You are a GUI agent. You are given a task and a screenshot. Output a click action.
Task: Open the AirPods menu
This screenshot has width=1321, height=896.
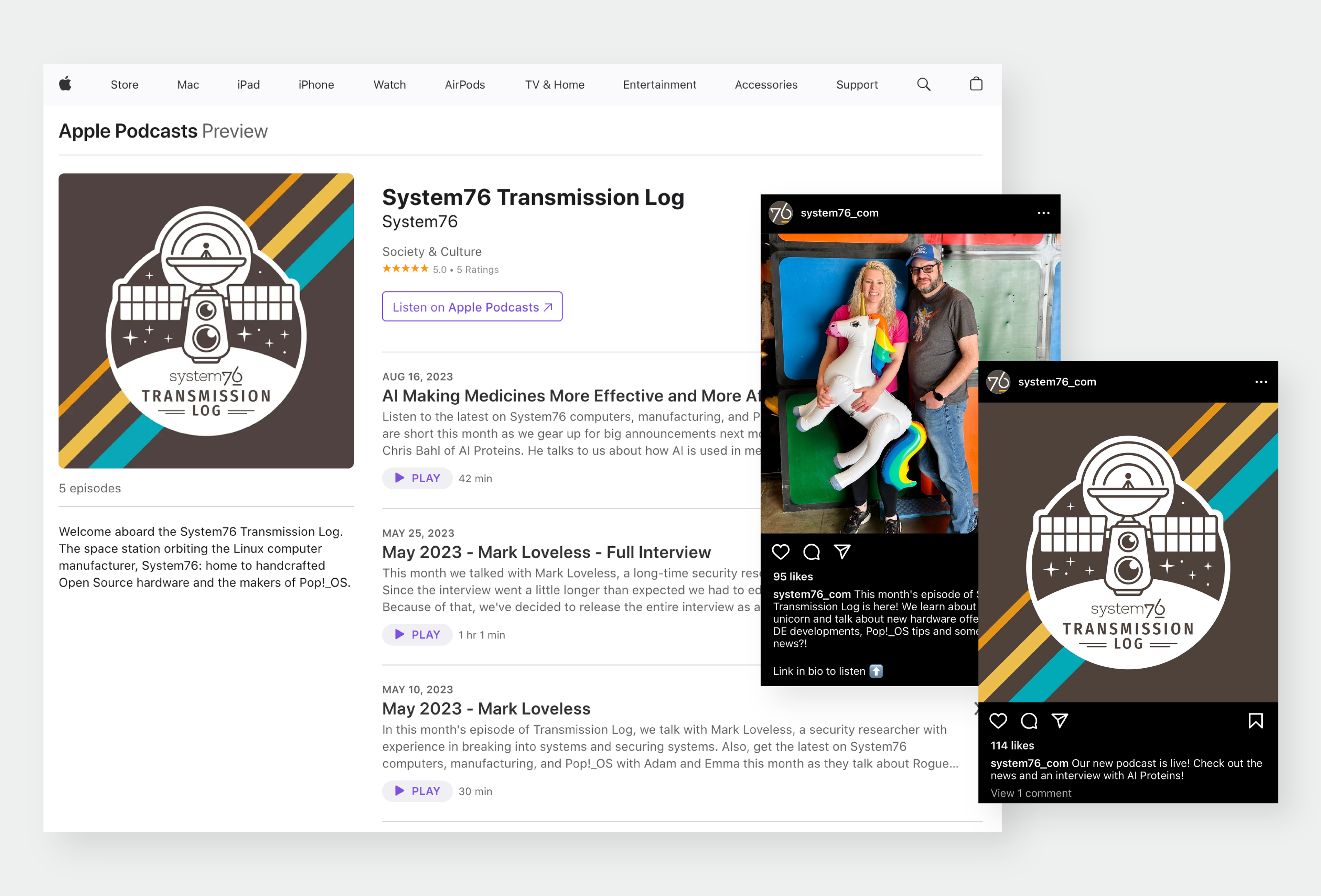pyautogui.click(x=465, y=85)
